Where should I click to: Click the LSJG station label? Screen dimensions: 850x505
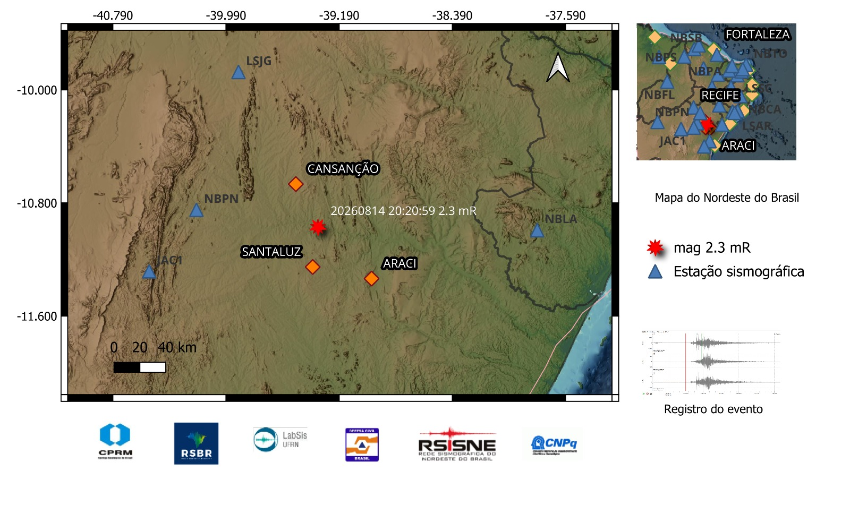259,61
